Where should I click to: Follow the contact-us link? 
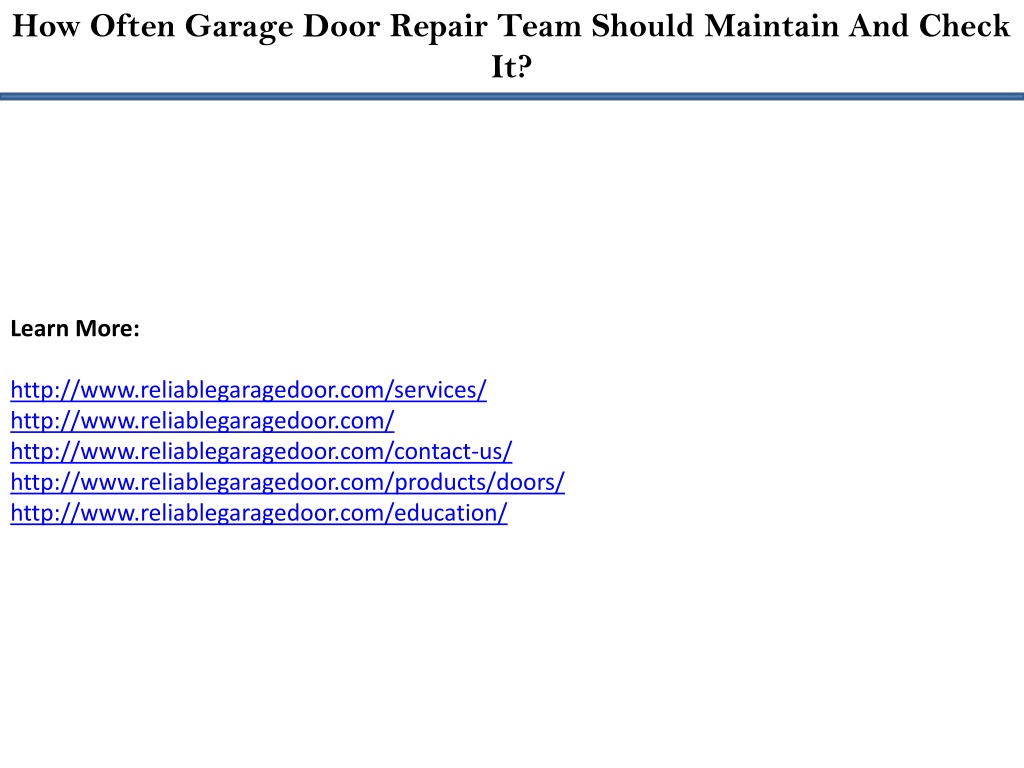point(261,451)
